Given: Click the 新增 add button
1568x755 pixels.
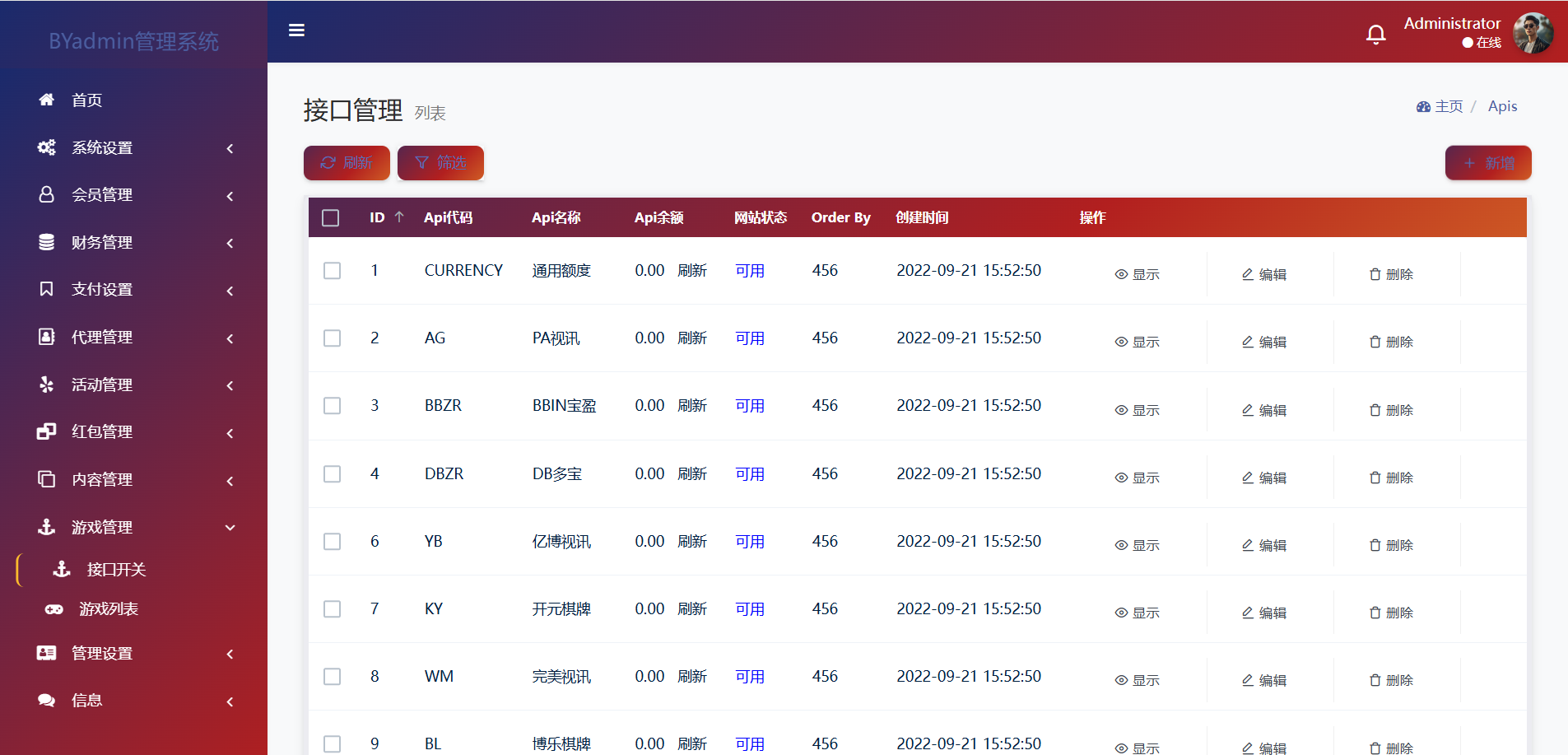Looking at the screenshot, I should coord(1488,163).
